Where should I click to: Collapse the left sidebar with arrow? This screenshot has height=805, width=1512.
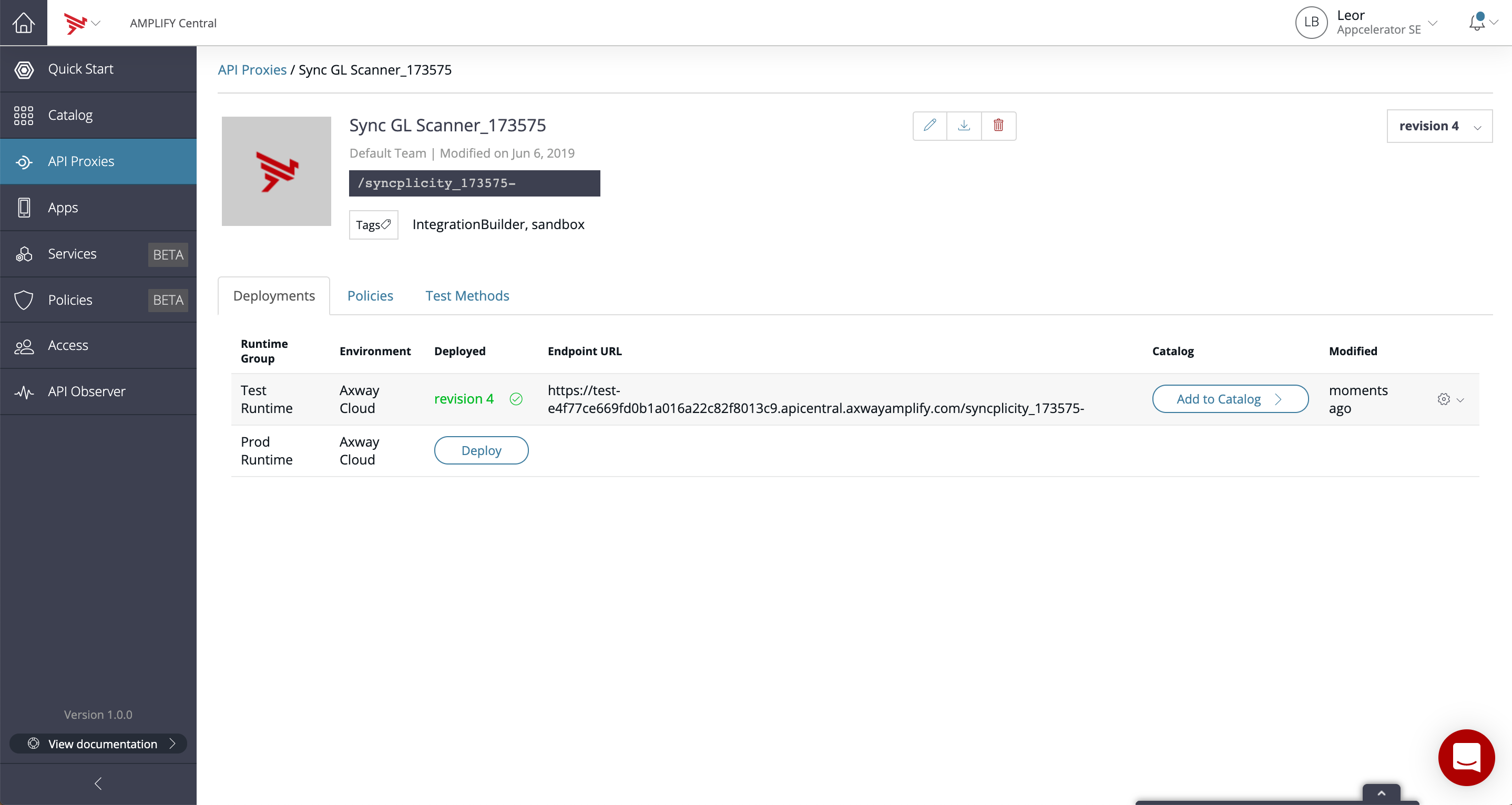pos(98,783)
